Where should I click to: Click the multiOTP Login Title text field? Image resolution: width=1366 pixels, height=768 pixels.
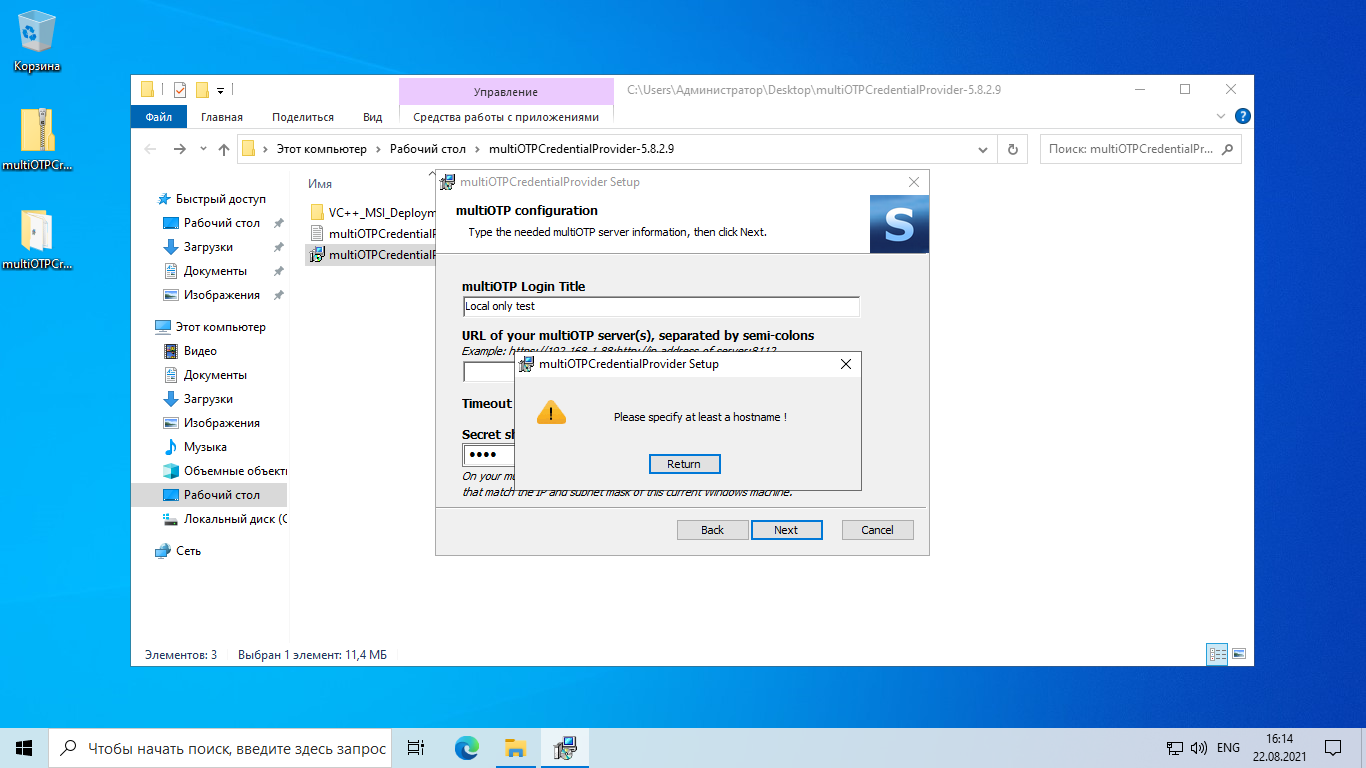coord(660,306)
